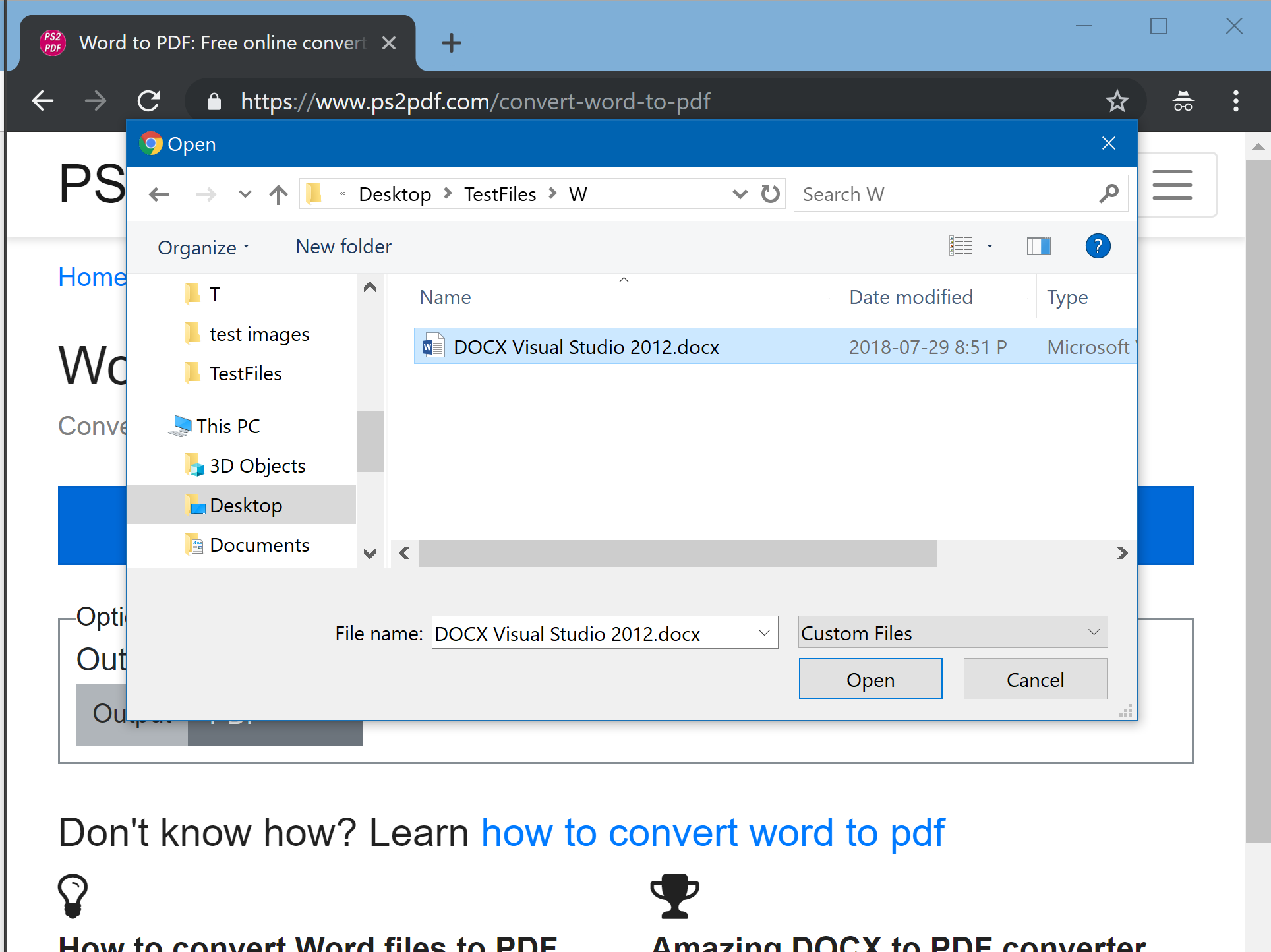The image size is (1271, 952).
Task: Click tree scroll down arrow
Action: (x=370, y=554)
